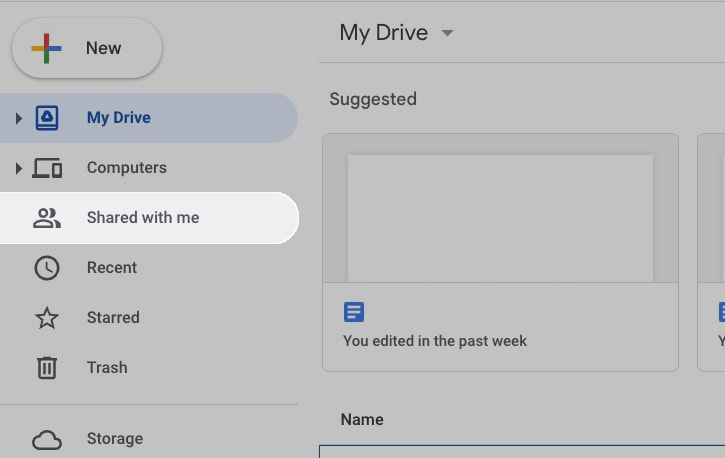
Task: Open Shared with me
Action: tap(149, 218)
